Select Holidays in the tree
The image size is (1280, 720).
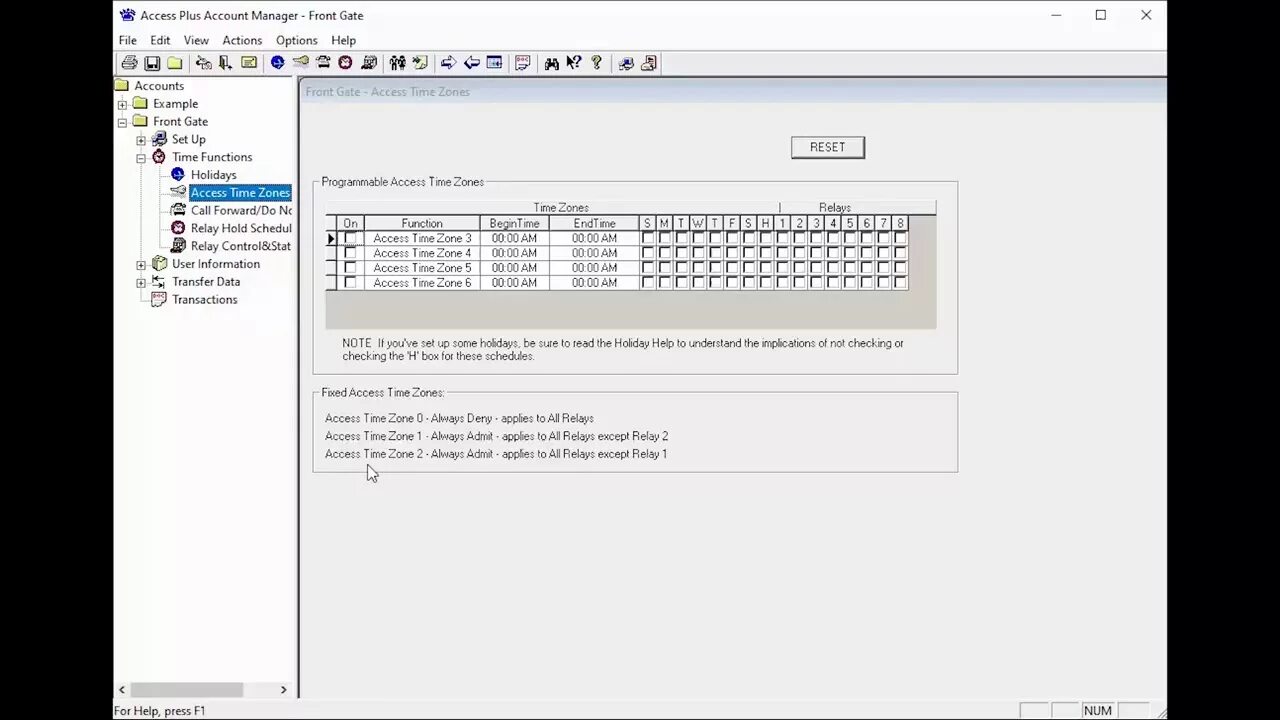[213, 175]
